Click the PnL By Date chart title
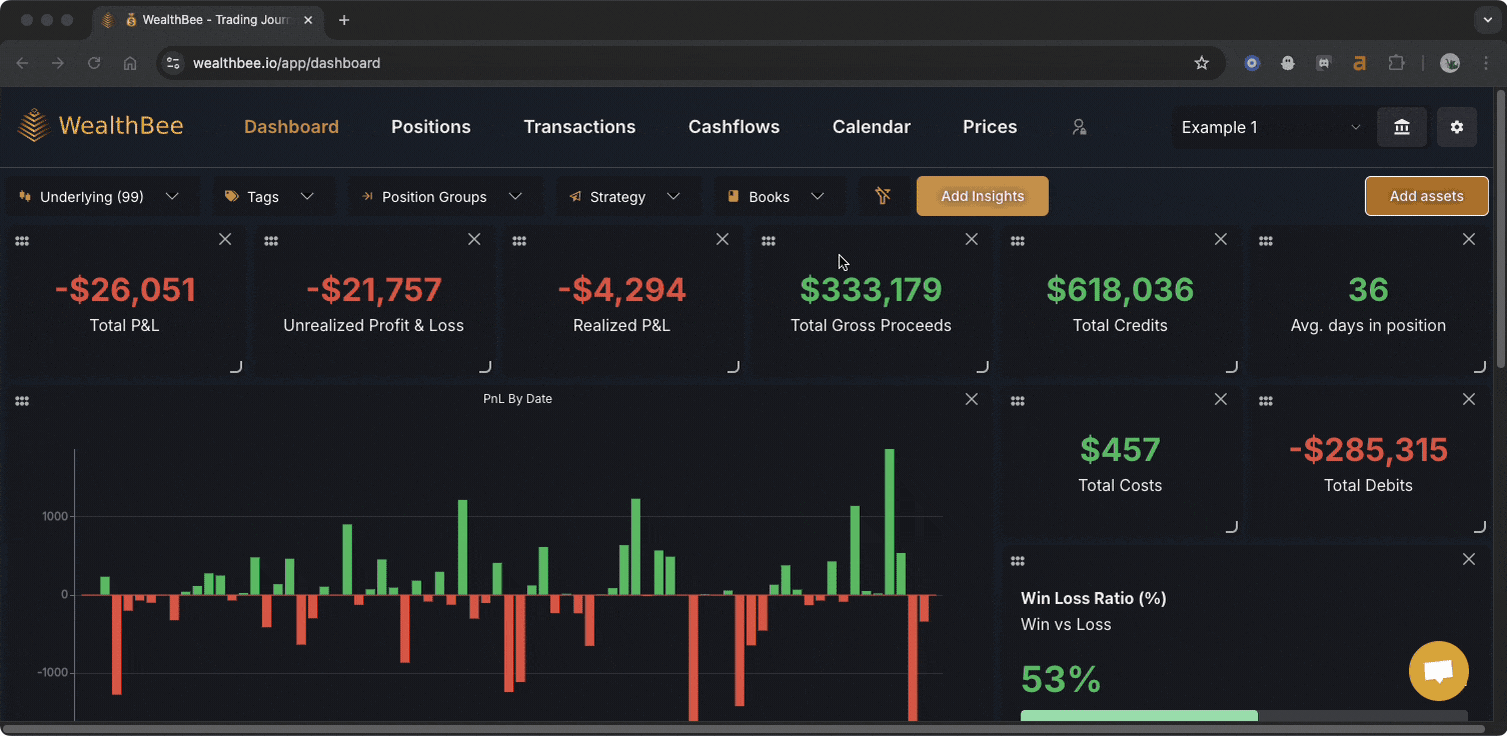Viewport: 1507px width, 736px height. (x=517, y=399)
